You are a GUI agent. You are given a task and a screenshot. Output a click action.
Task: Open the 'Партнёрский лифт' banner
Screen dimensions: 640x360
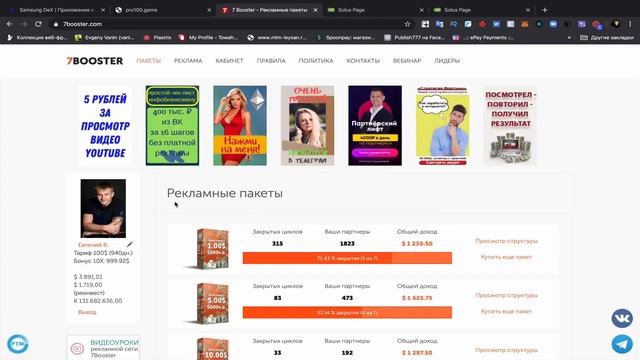(x=375, y=126)
